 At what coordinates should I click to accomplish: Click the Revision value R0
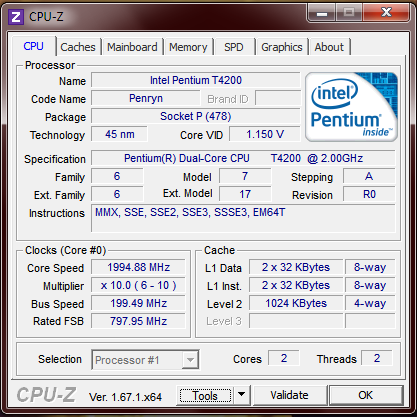(369, 194)
